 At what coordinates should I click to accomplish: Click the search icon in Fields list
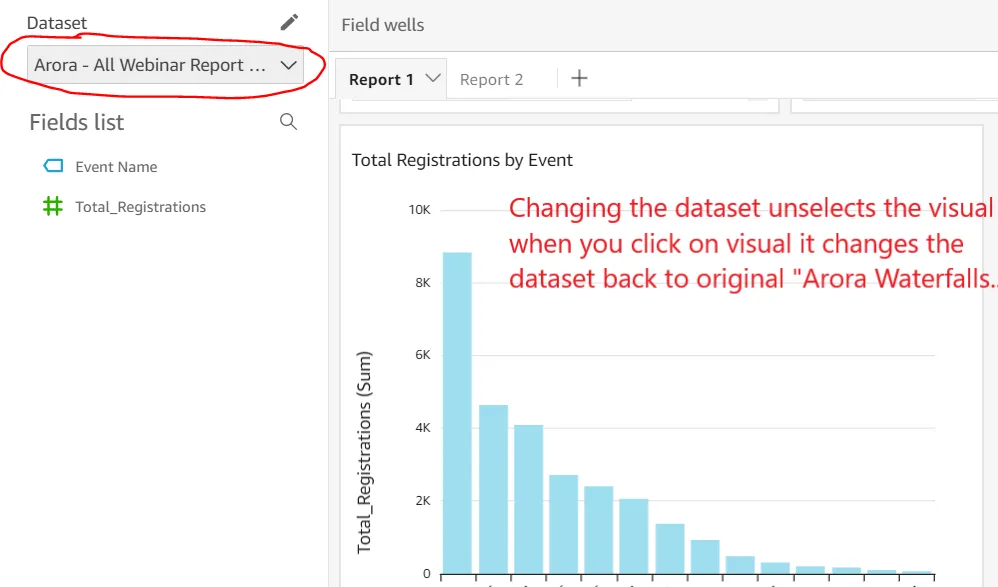288,122
